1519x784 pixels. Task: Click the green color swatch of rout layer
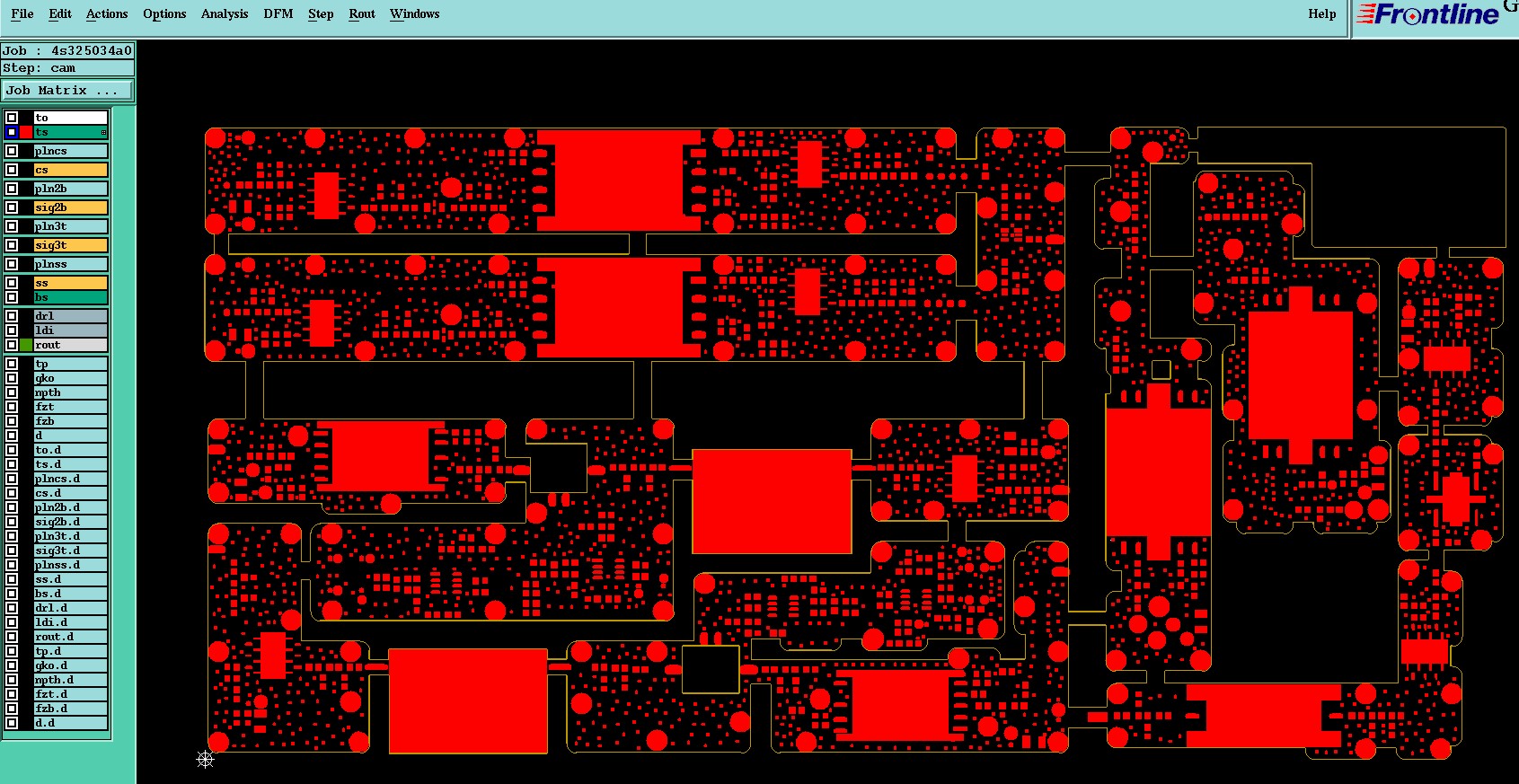pos(26,345)
